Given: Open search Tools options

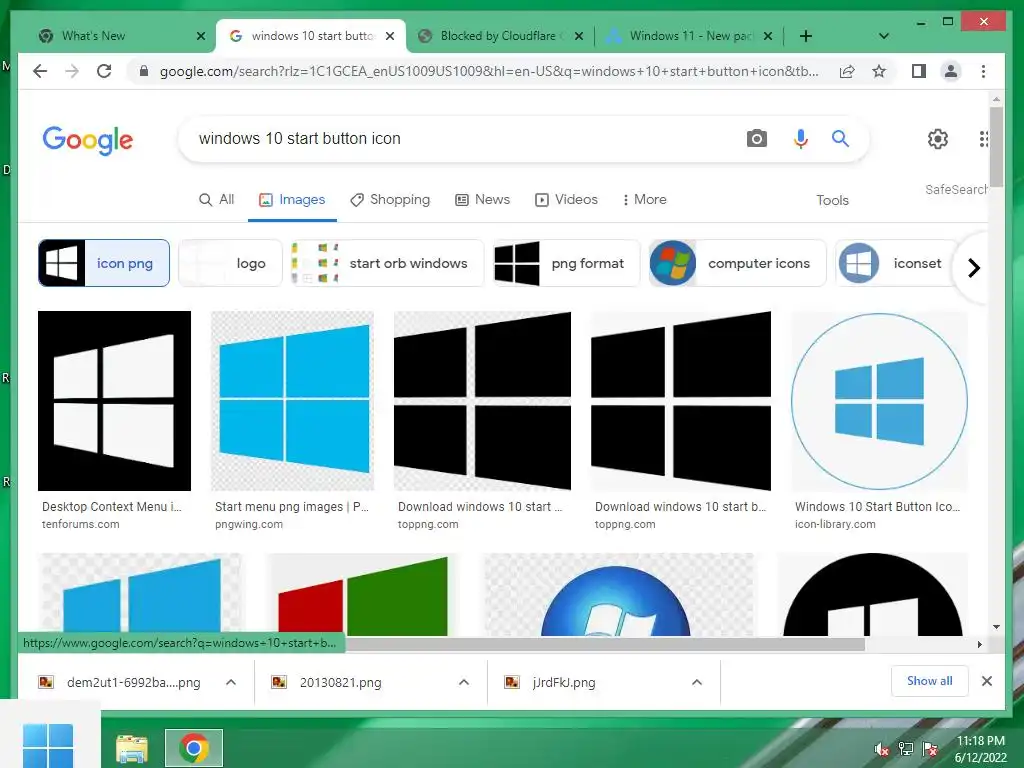Looking at the screenshot, I should click(x=832, y=200).
